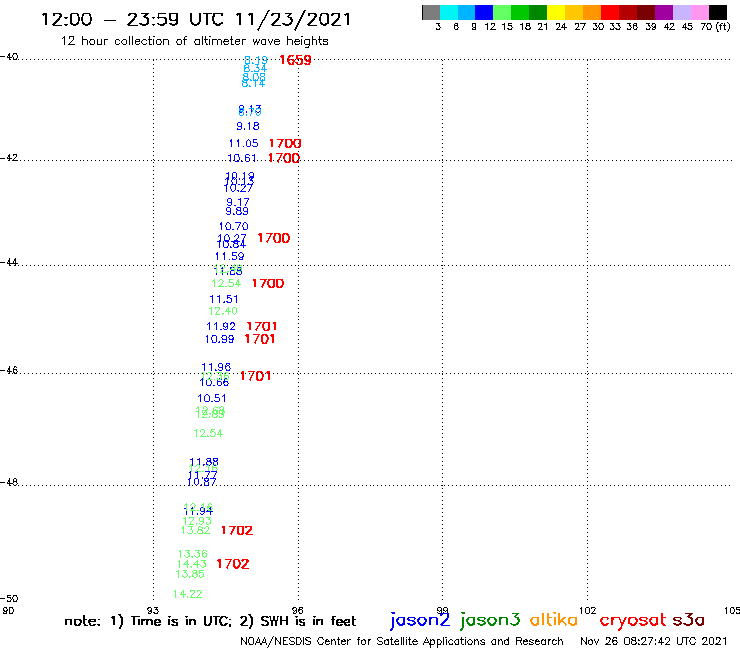Click the 9.17 wave height value
The height and width of the screenshot is (650, 740).
238,202
